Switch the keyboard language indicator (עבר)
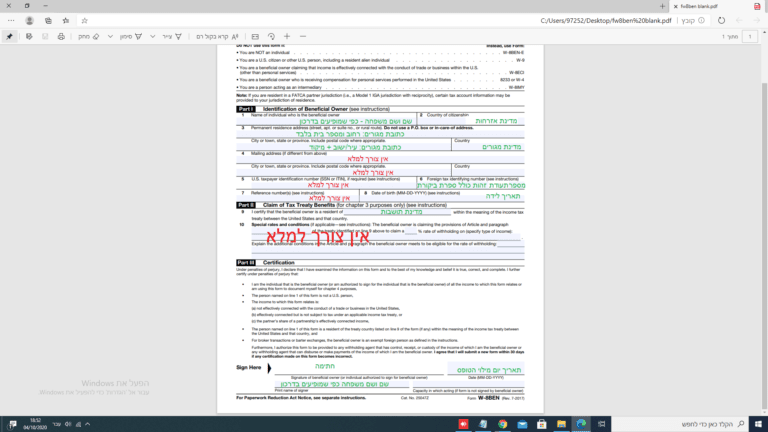 coord(57,424)
